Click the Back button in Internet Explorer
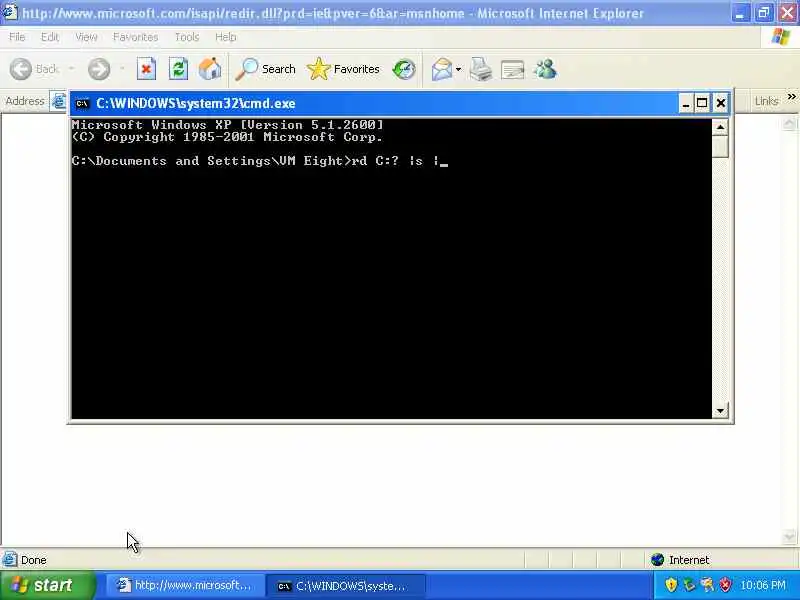800x600 pixels. [x=35, y=69]
